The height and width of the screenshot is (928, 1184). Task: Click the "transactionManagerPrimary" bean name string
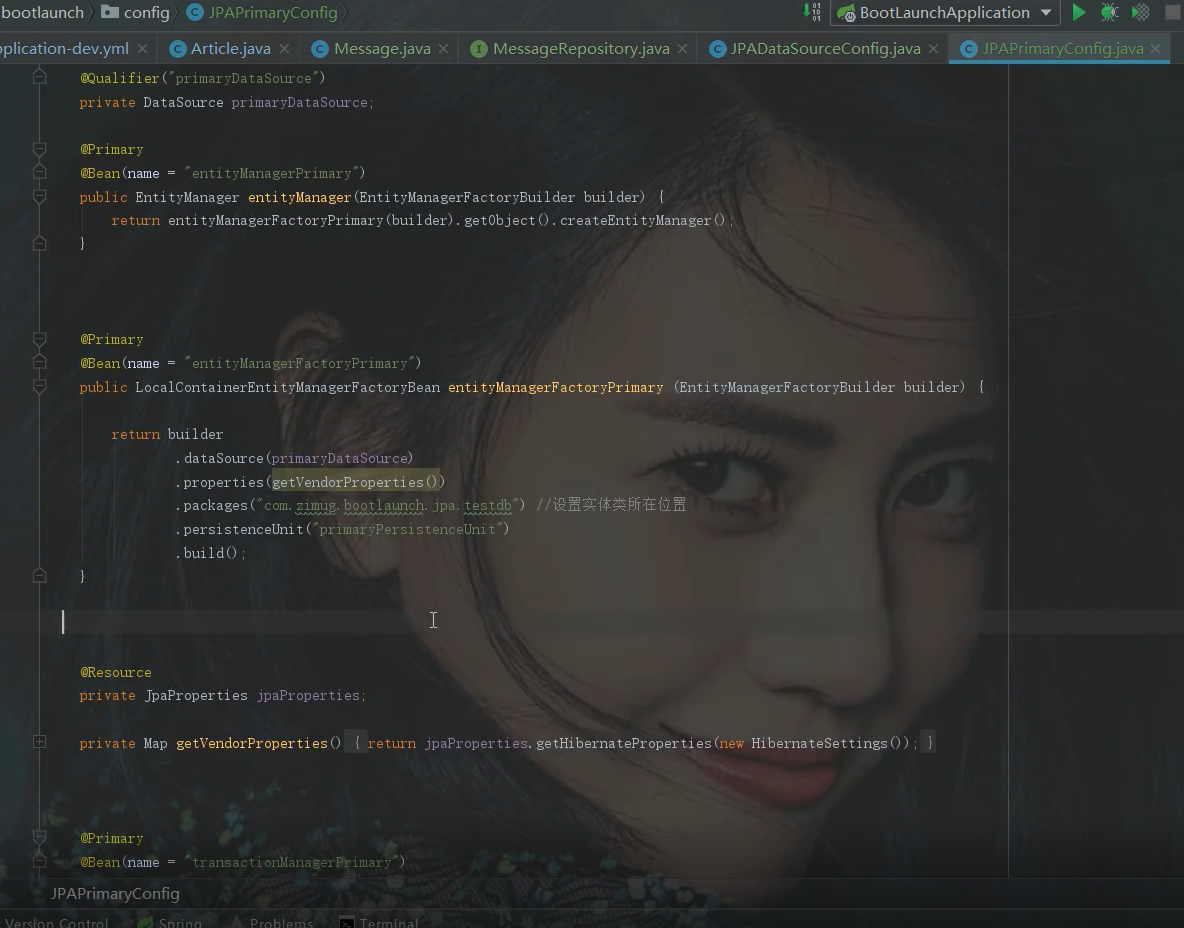click(x=291, y=862)
